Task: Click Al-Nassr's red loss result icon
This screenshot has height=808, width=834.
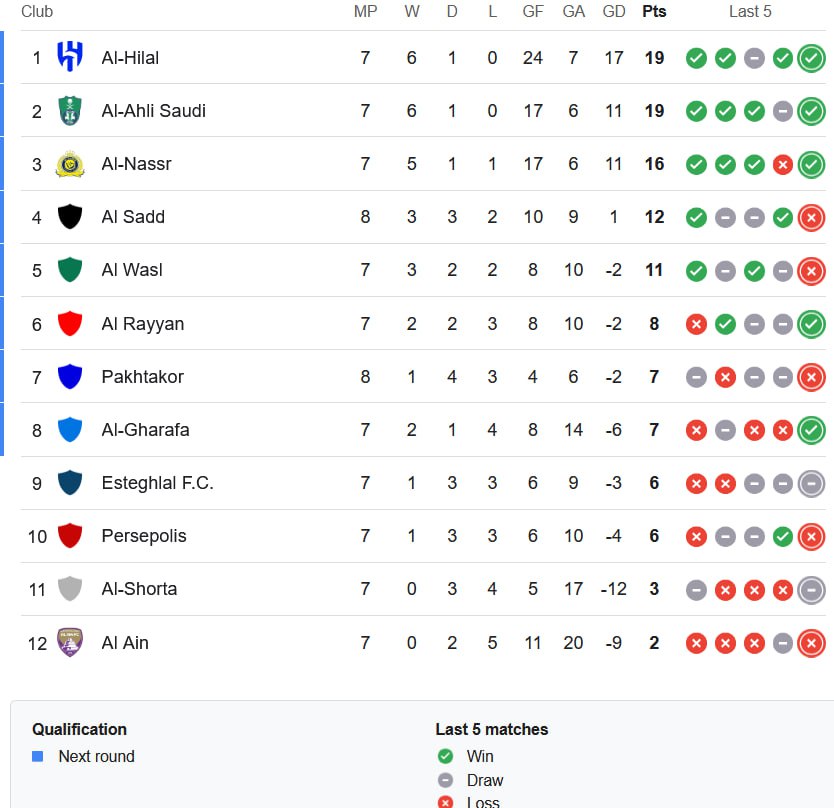Action: tap(783, 164)
